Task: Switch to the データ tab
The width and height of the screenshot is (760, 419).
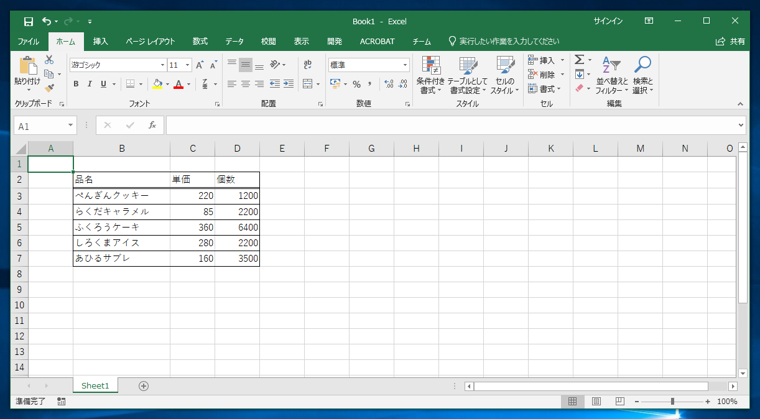Action: [234, 42]
